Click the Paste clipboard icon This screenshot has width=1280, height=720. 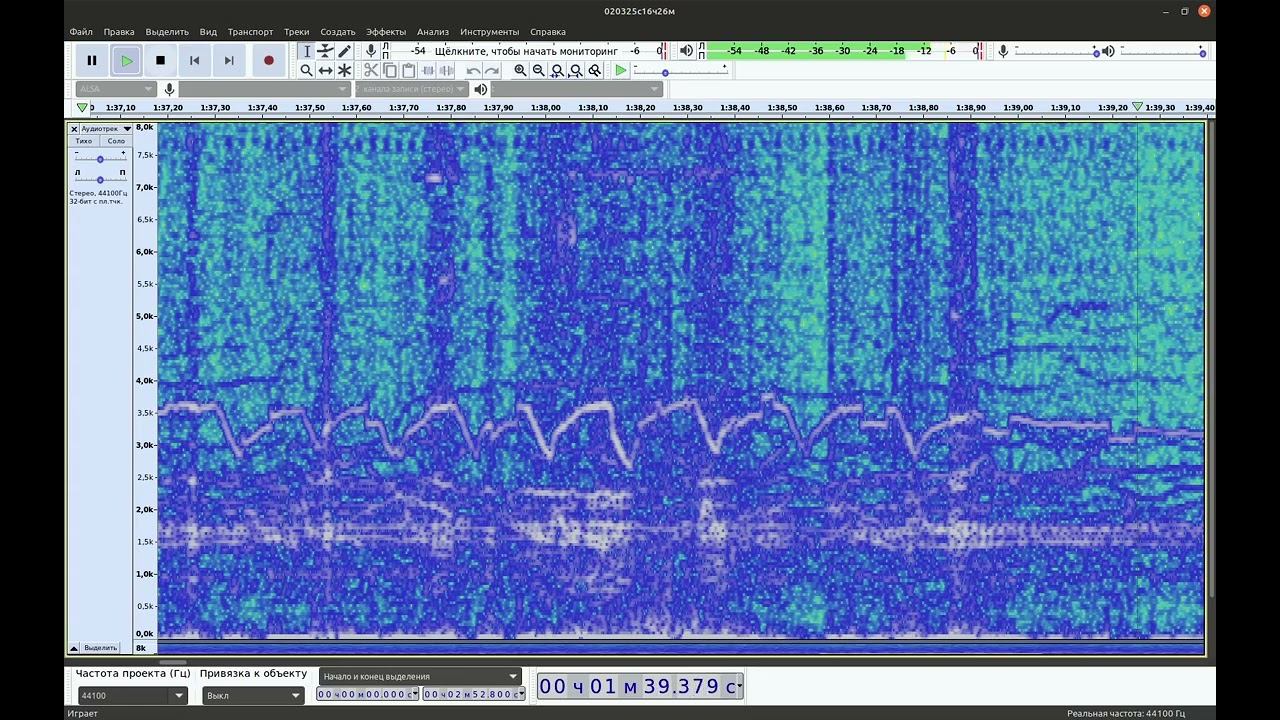(x=408, y=70)
